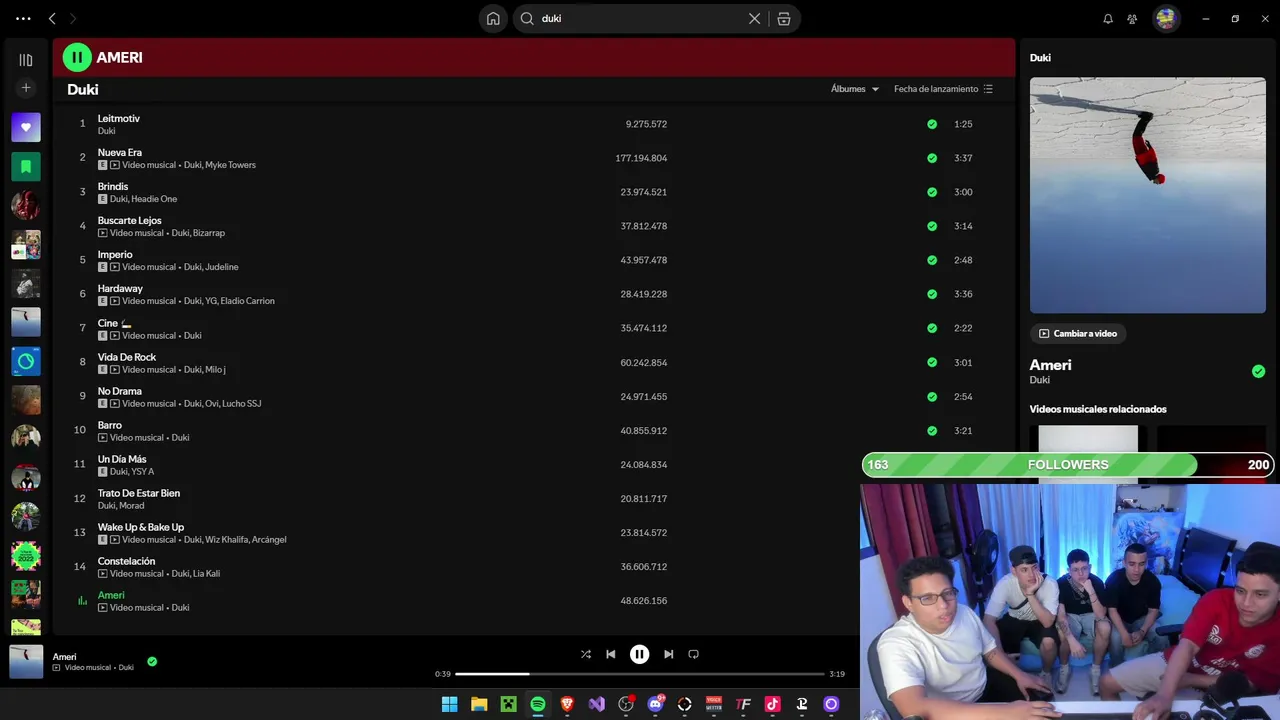The image size is (1280, 720).
Task: Toggle the saved checkmark for Brindis
Action: [932, 192]
